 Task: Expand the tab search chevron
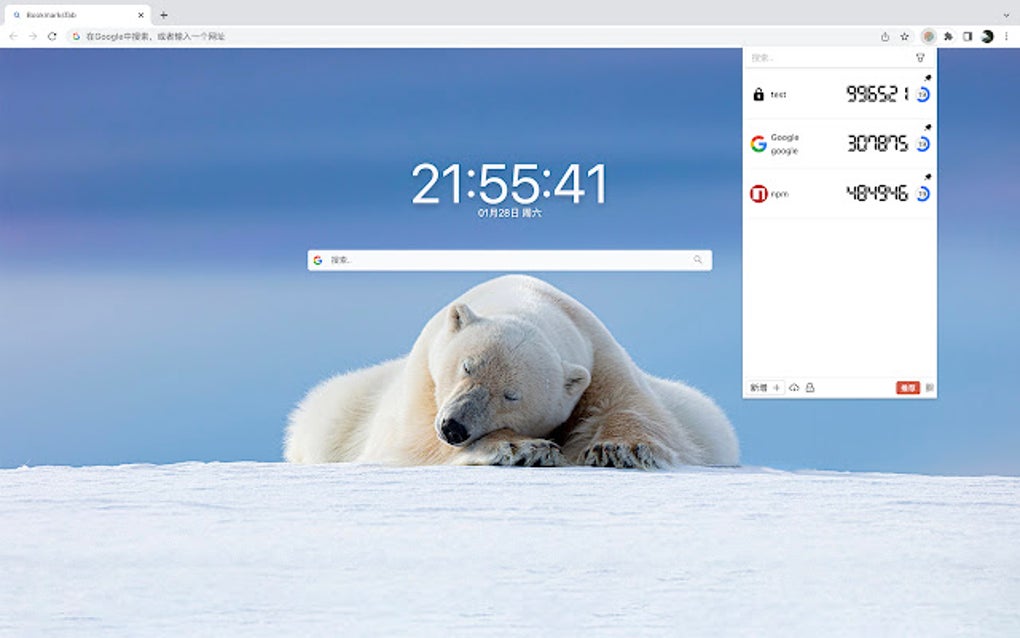1006,14
